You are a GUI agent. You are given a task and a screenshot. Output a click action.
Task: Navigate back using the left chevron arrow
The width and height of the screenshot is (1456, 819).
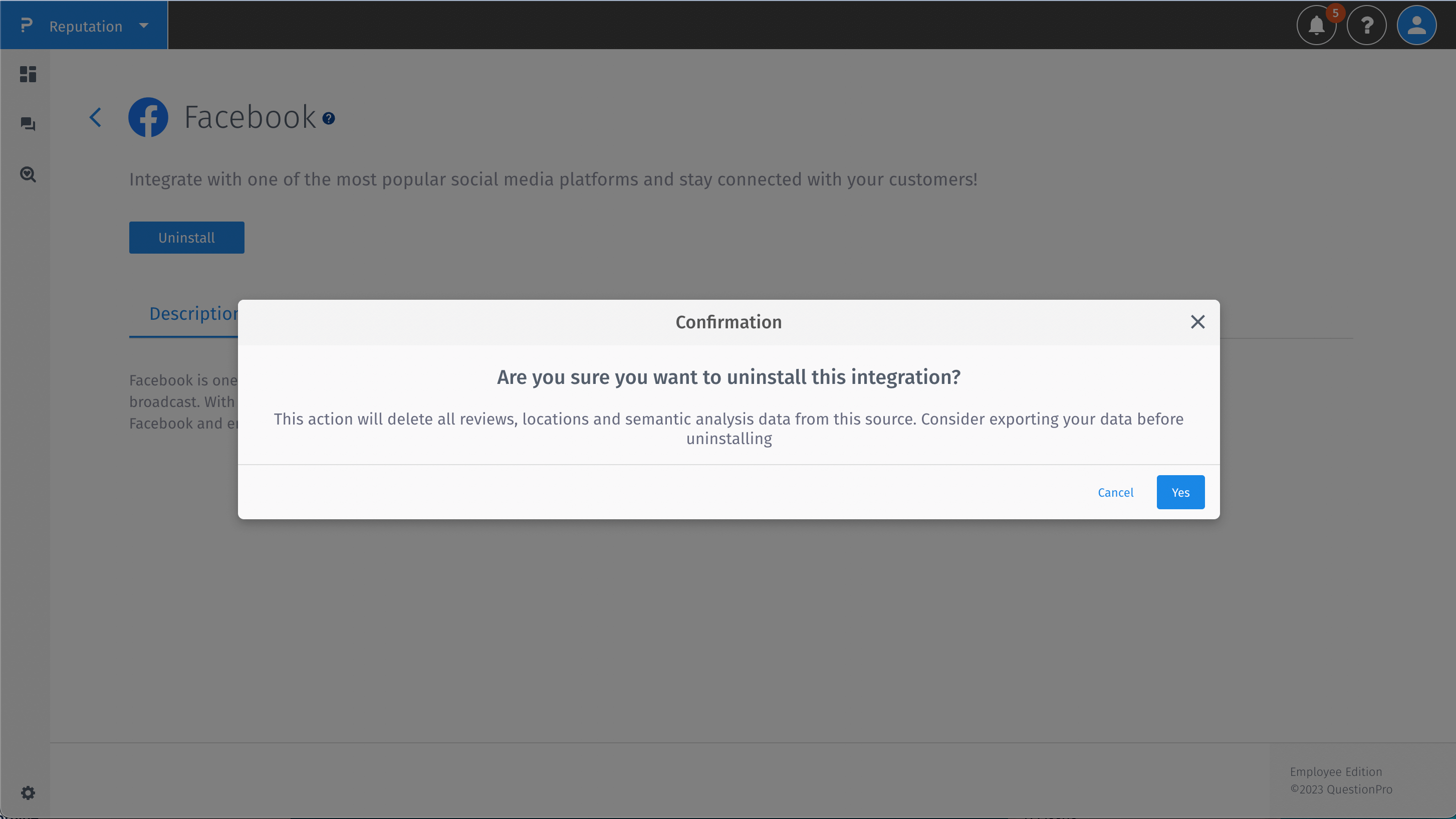[x=95, y=117]
